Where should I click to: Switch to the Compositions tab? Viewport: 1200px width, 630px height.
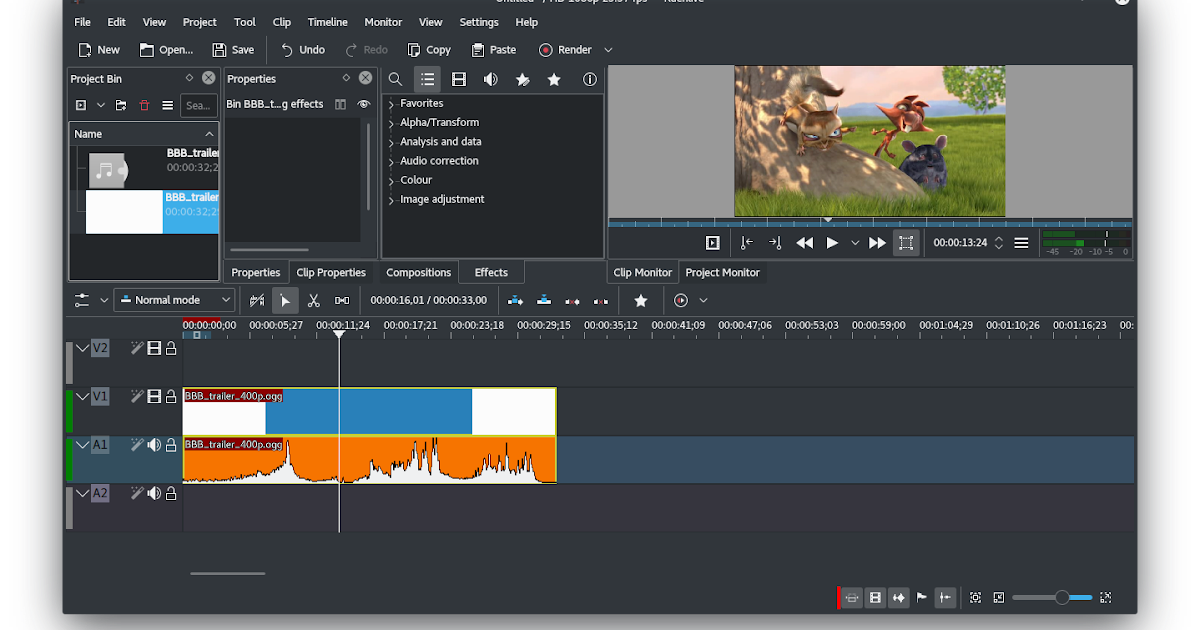point(418,272)
